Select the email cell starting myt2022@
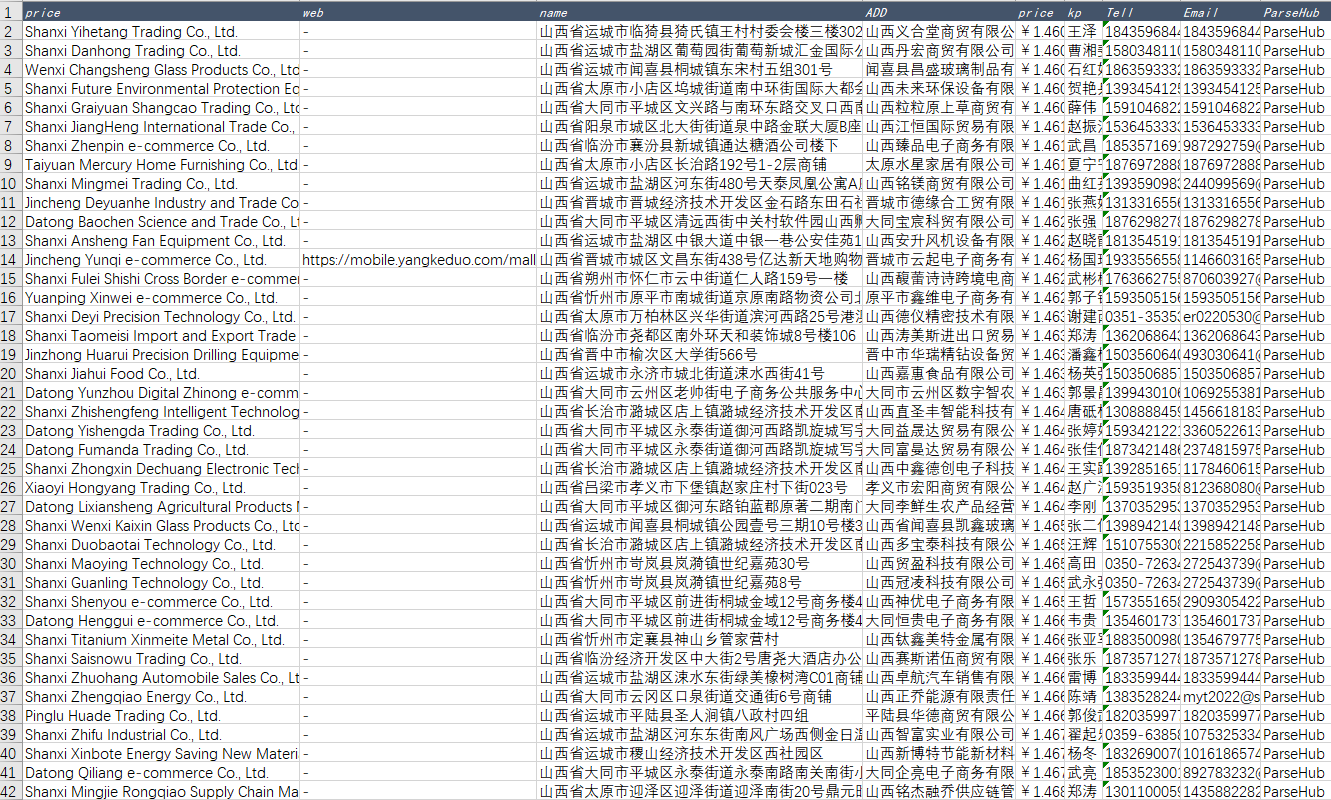This screenshot has height=800, width=1331. coord(1221,697)
